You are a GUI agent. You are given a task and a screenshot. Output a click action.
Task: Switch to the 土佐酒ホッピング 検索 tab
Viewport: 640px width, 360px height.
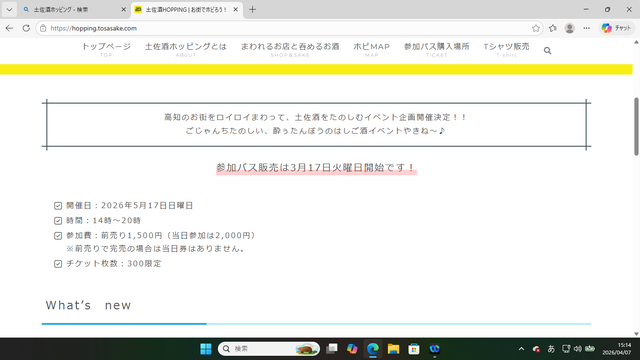(73, 9)
